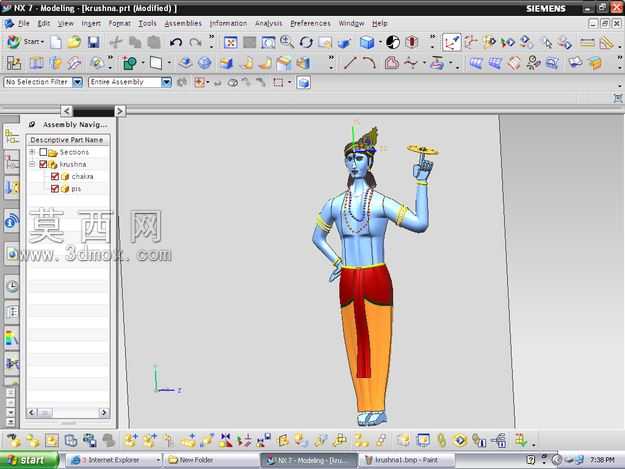Open the Edit menu
Viewport: 625px width, 469px height.
pos(43,23)
